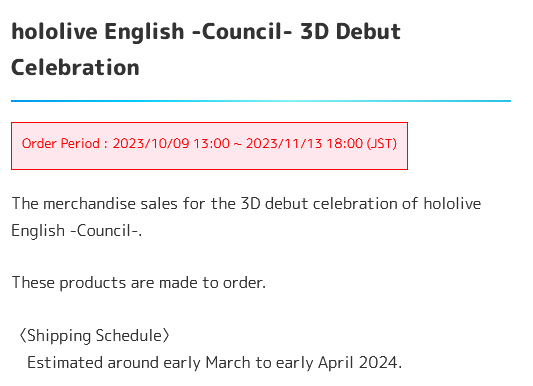Click "Estimated around" in the shipping line
The width and height of the screenshot is (533, 386).
click(93, 363)
